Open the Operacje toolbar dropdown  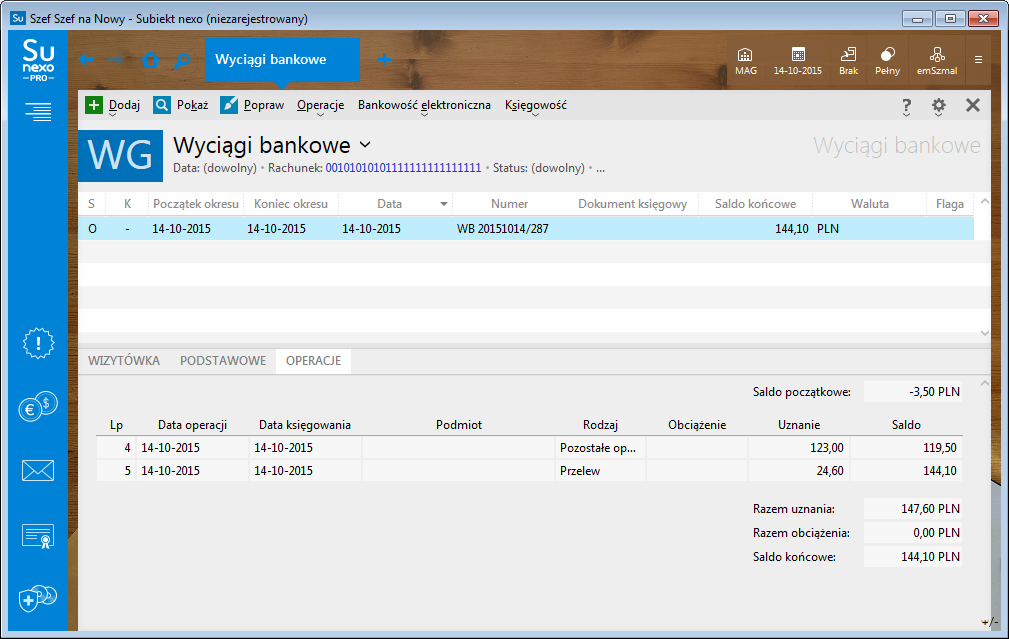point(320,106)
